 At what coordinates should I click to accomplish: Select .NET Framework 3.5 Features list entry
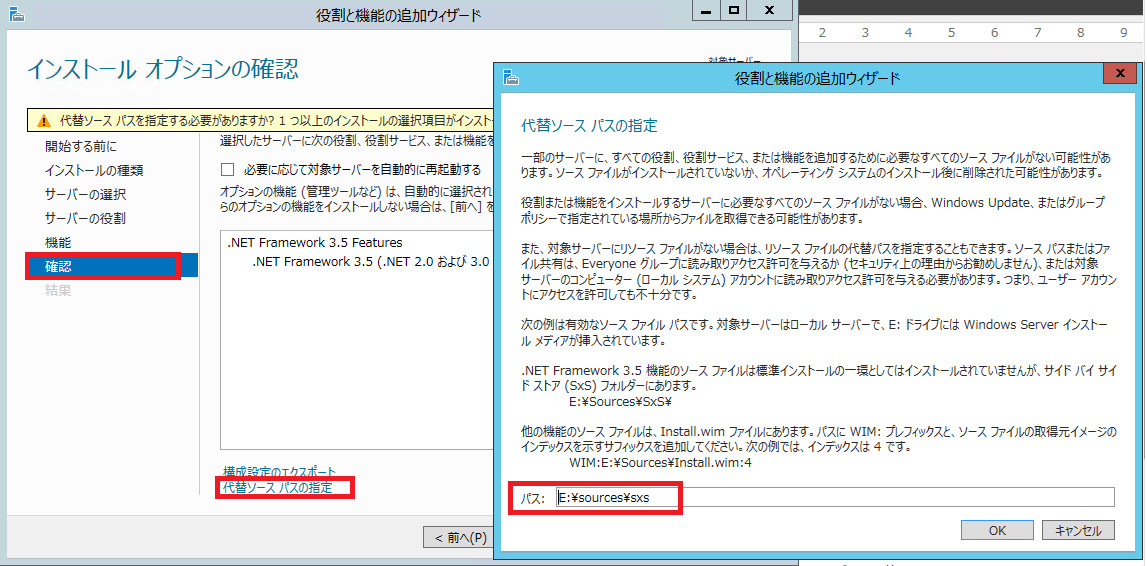(x=315, y=243)
